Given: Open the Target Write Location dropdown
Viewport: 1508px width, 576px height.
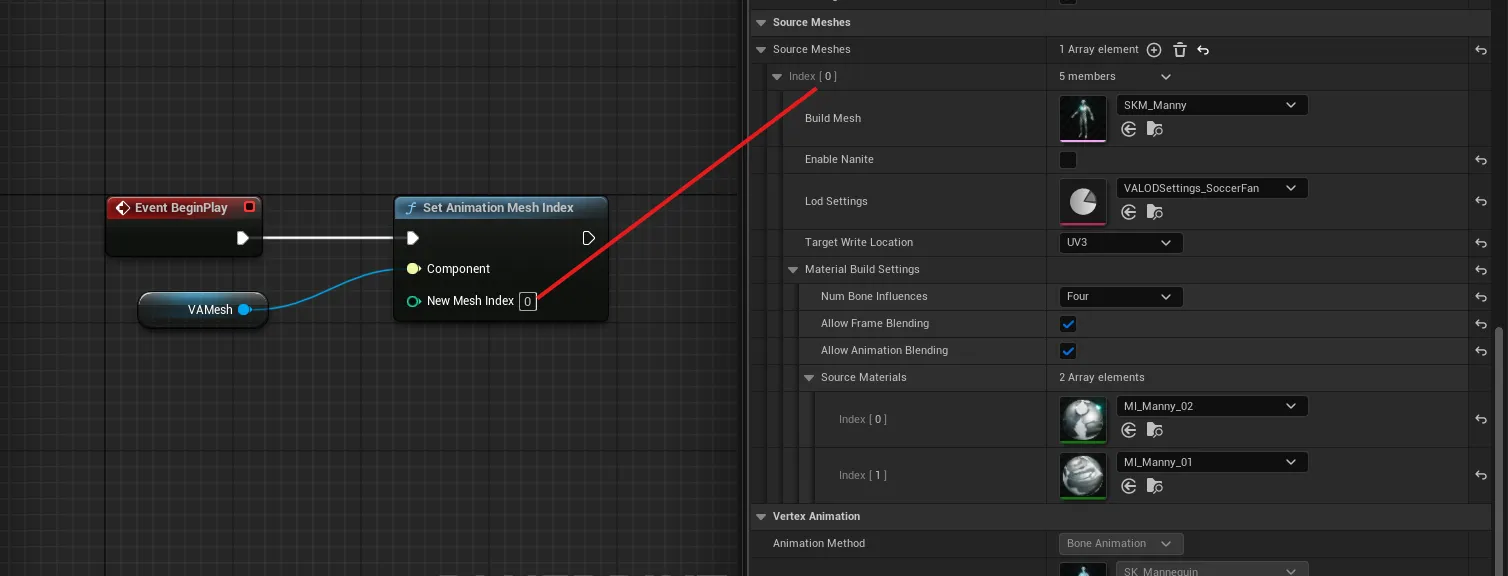Looking at the screenshot, I should point(1120,242).
